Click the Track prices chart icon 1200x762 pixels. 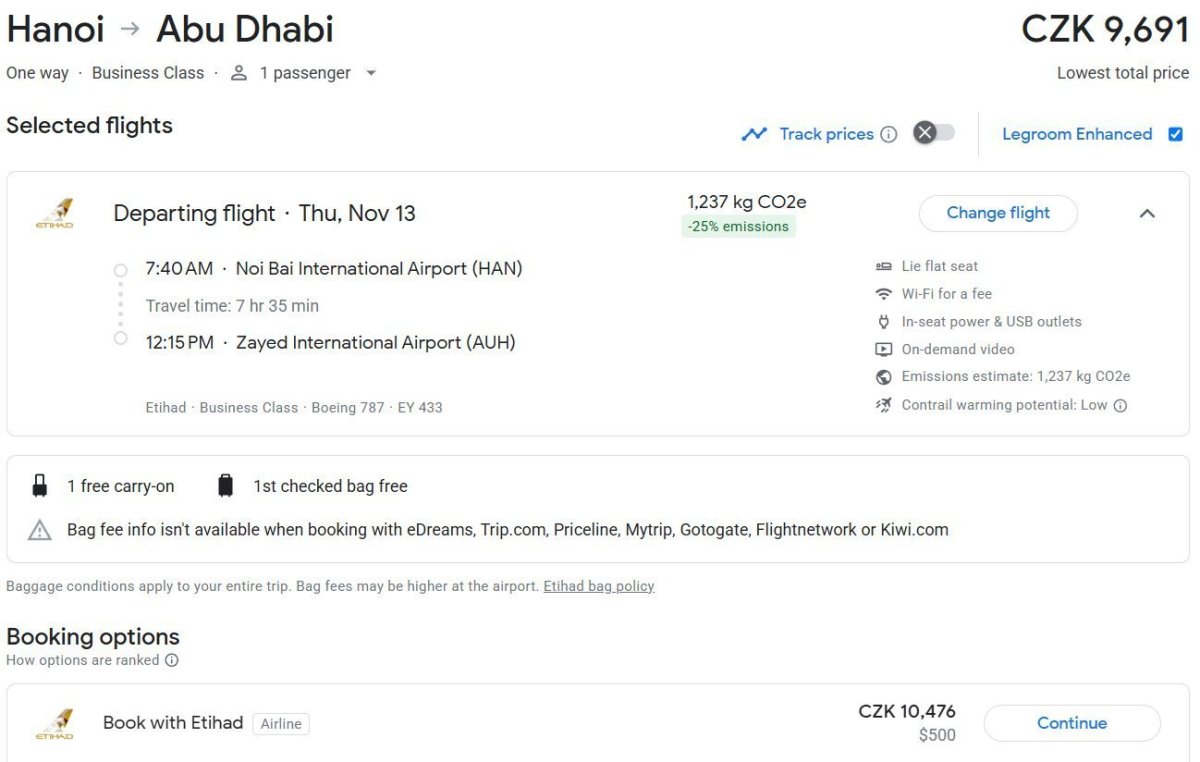coord(754,134)
